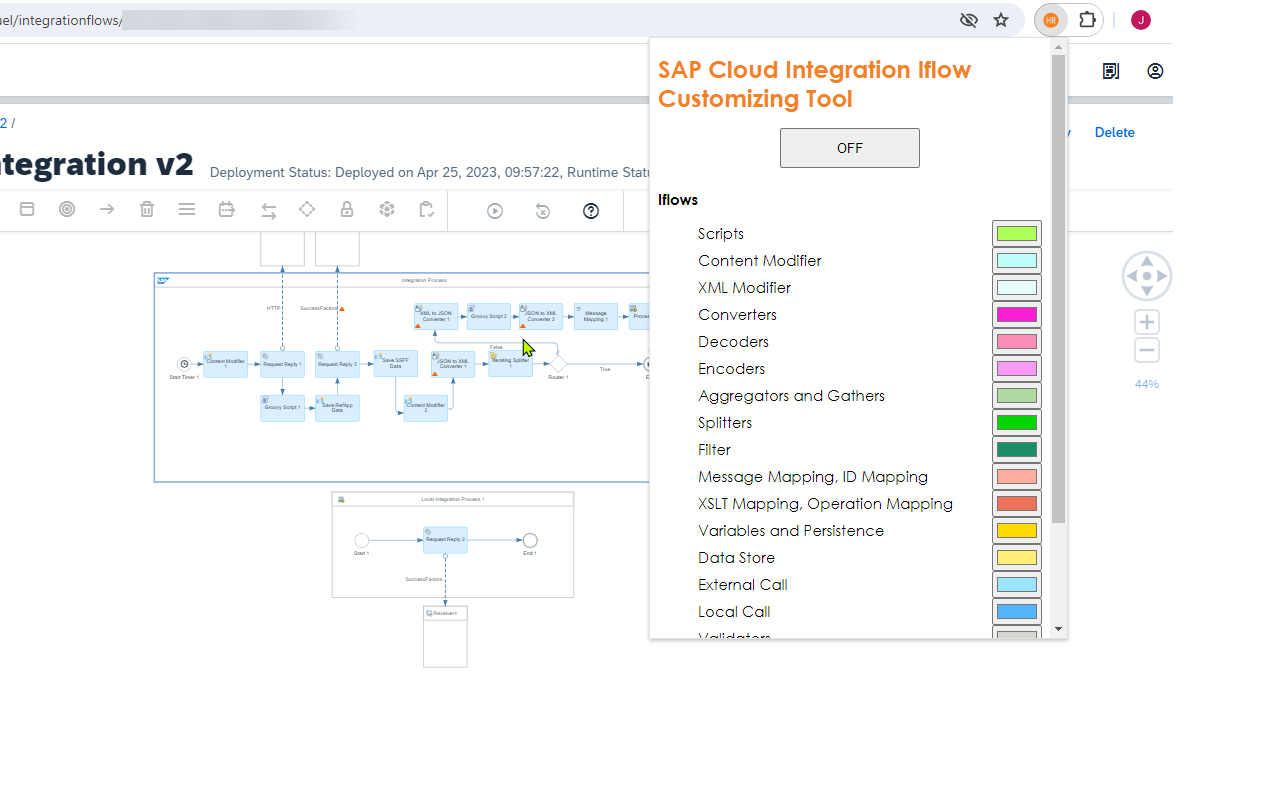Open the Chrome profile avatar J
Viewport: 1280px width, 800px height.
point(1141,20)
